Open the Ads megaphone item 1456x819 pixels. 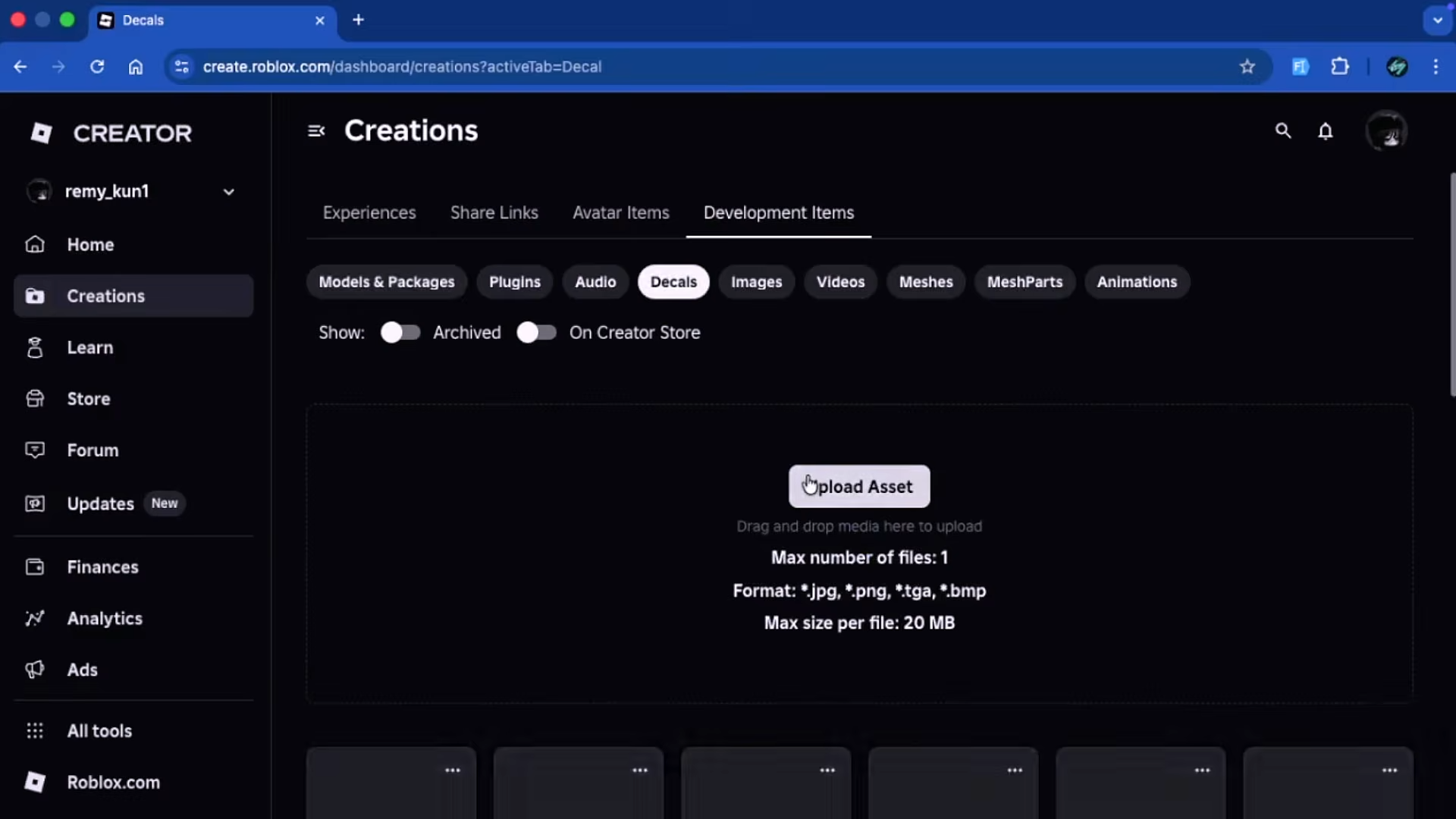(82, 670)
